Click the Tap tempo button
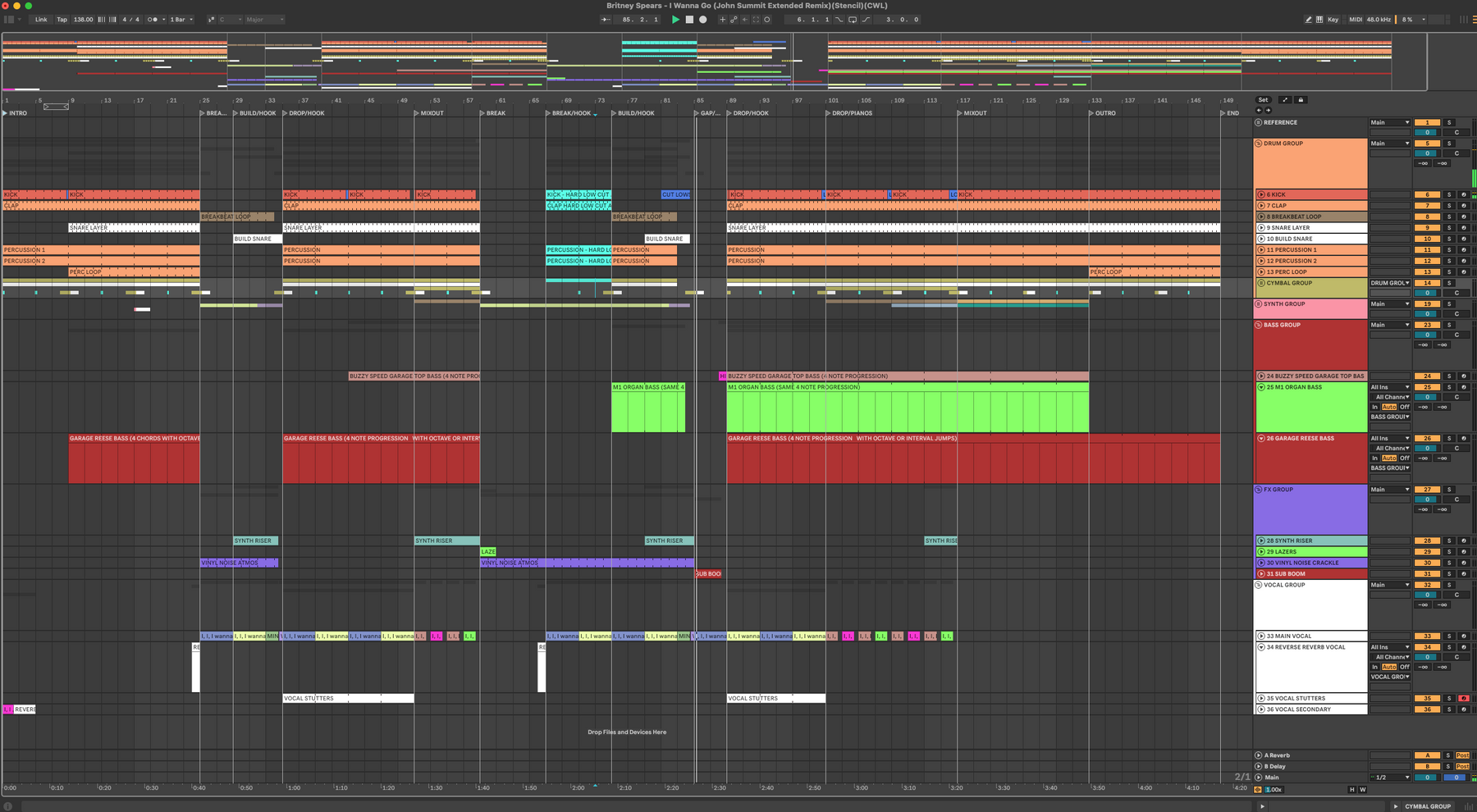 [x=62, y=20]
